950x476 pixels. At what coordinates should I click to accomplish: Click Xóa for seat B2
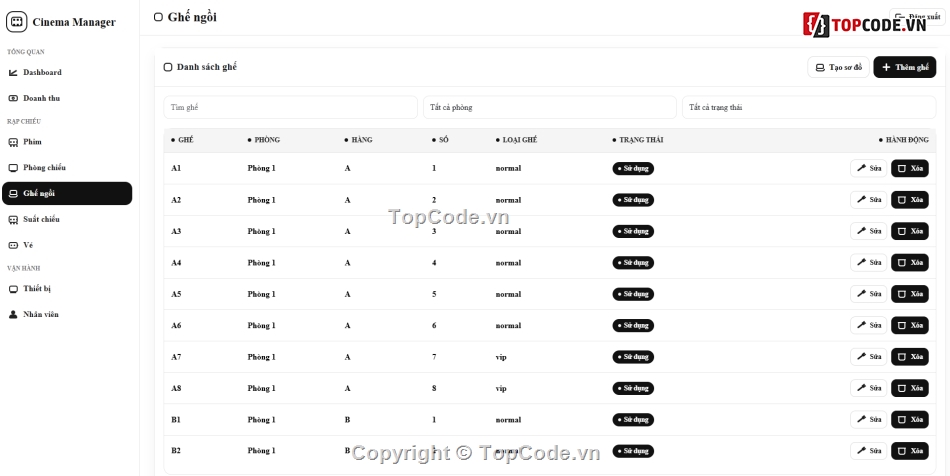point(909,451)
